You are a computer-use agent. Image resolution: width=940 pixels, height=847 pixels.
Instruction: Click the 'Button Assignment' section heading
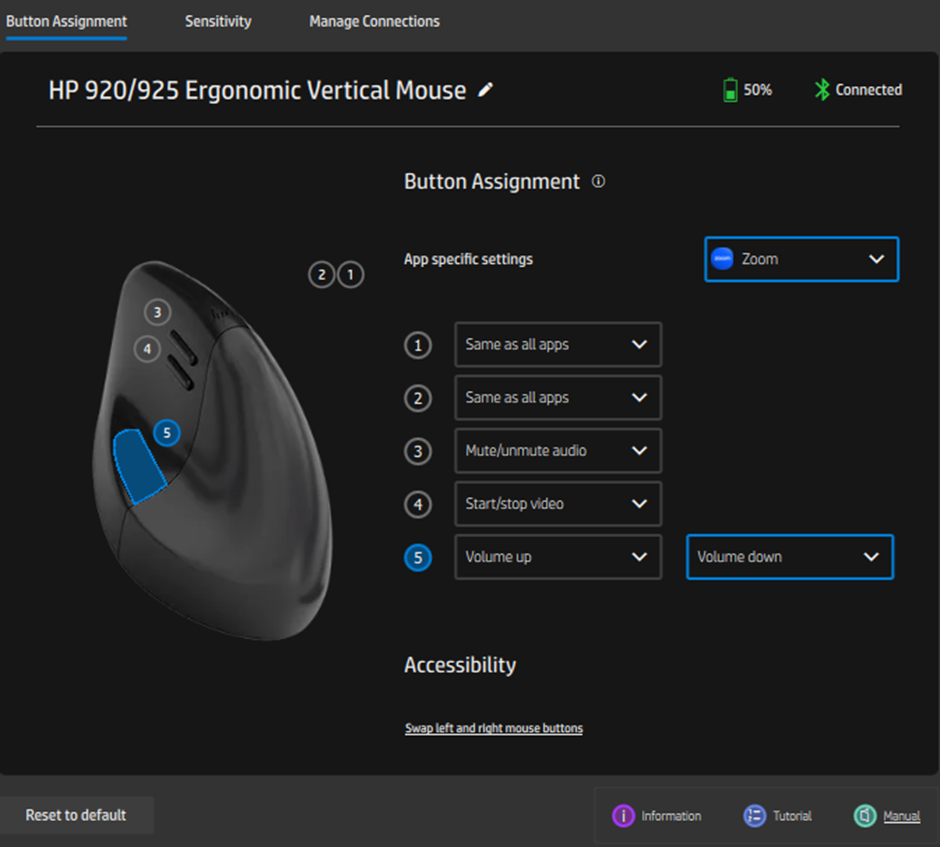[x=492, y=182]
